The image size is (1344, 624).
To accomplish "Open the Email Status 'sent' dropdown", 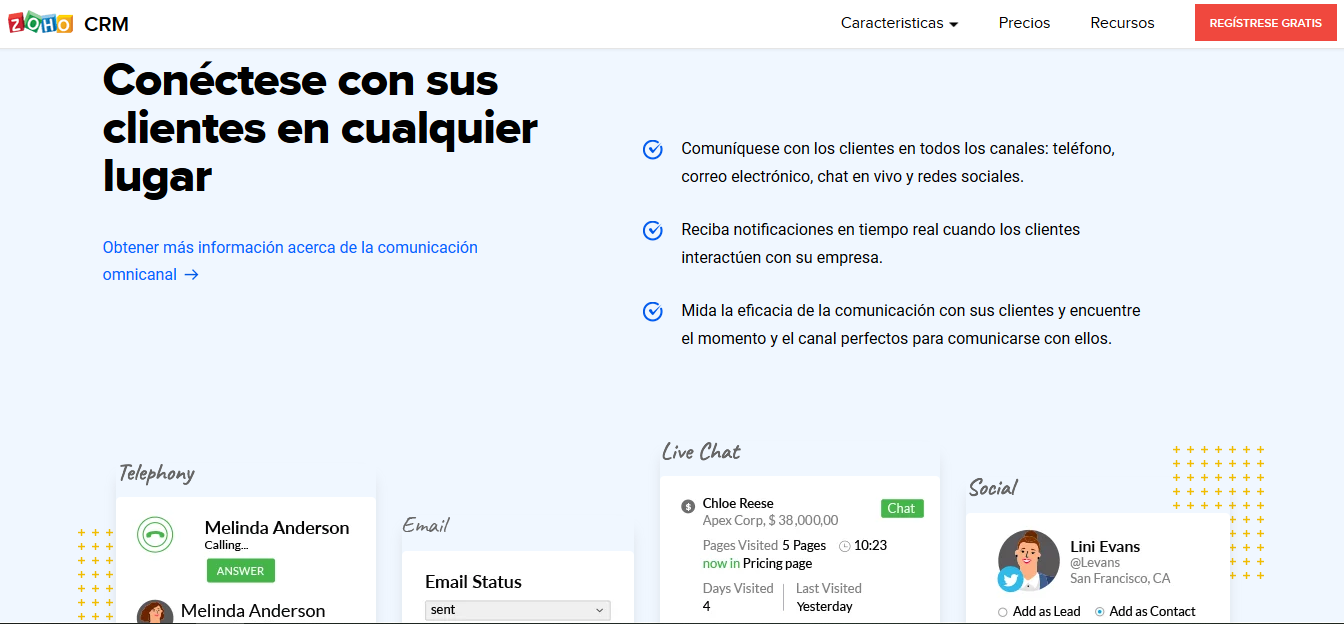I will (x=518, y=610).
